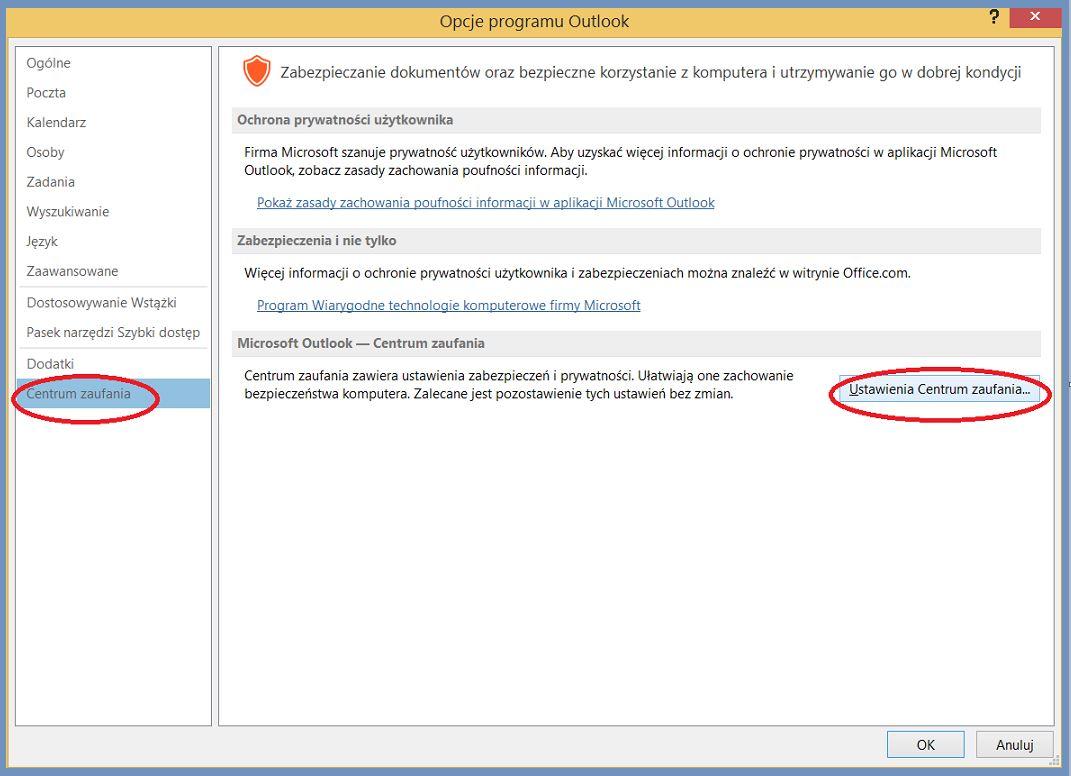The height and width of the screenshot is (776, 1071).
Task: Cancel the dialog with Anuluj
Action: 1014,745
